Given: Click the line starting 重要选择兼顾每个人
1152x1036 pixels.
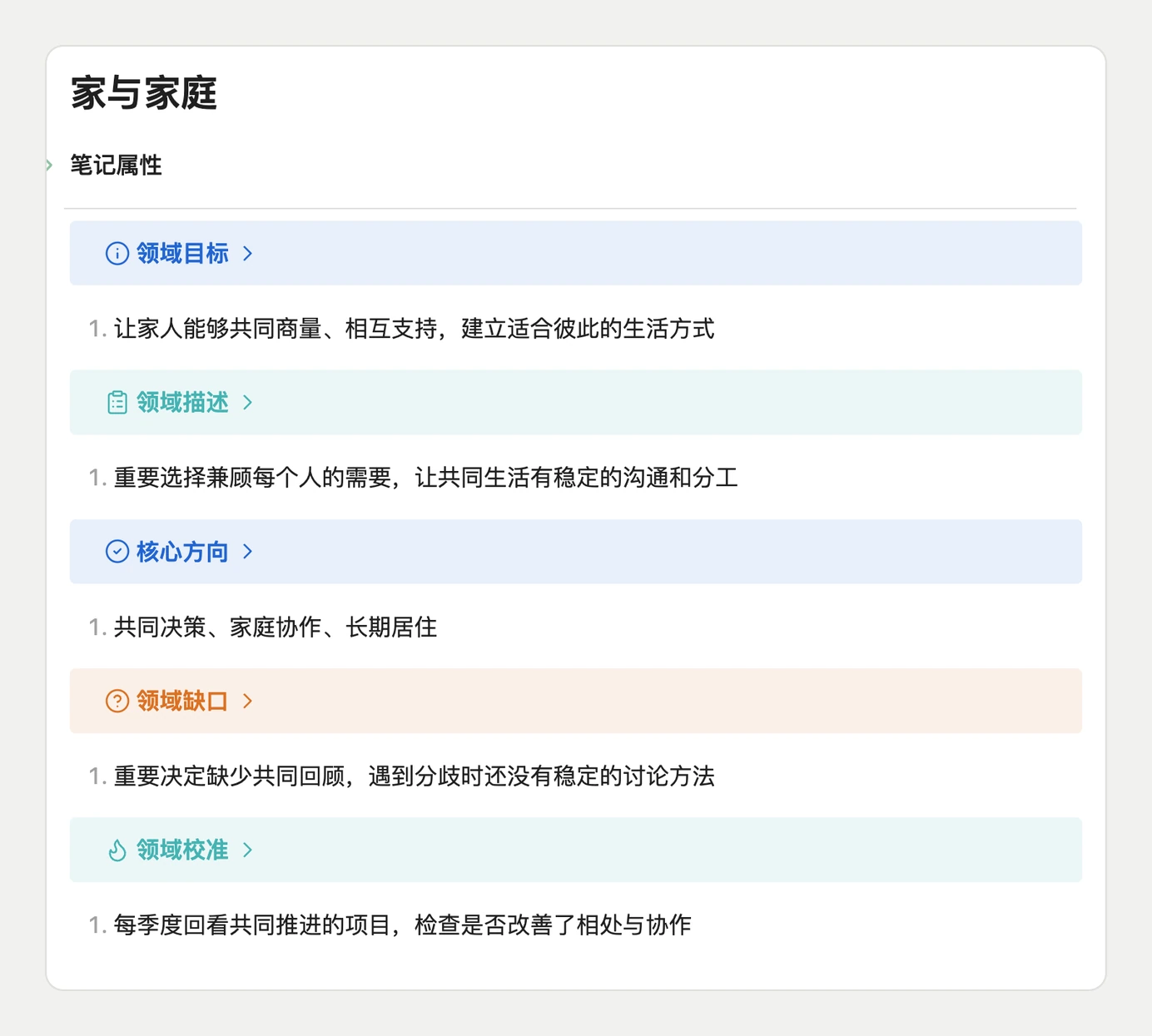Looking at the screenshot, I should point(425,478).
